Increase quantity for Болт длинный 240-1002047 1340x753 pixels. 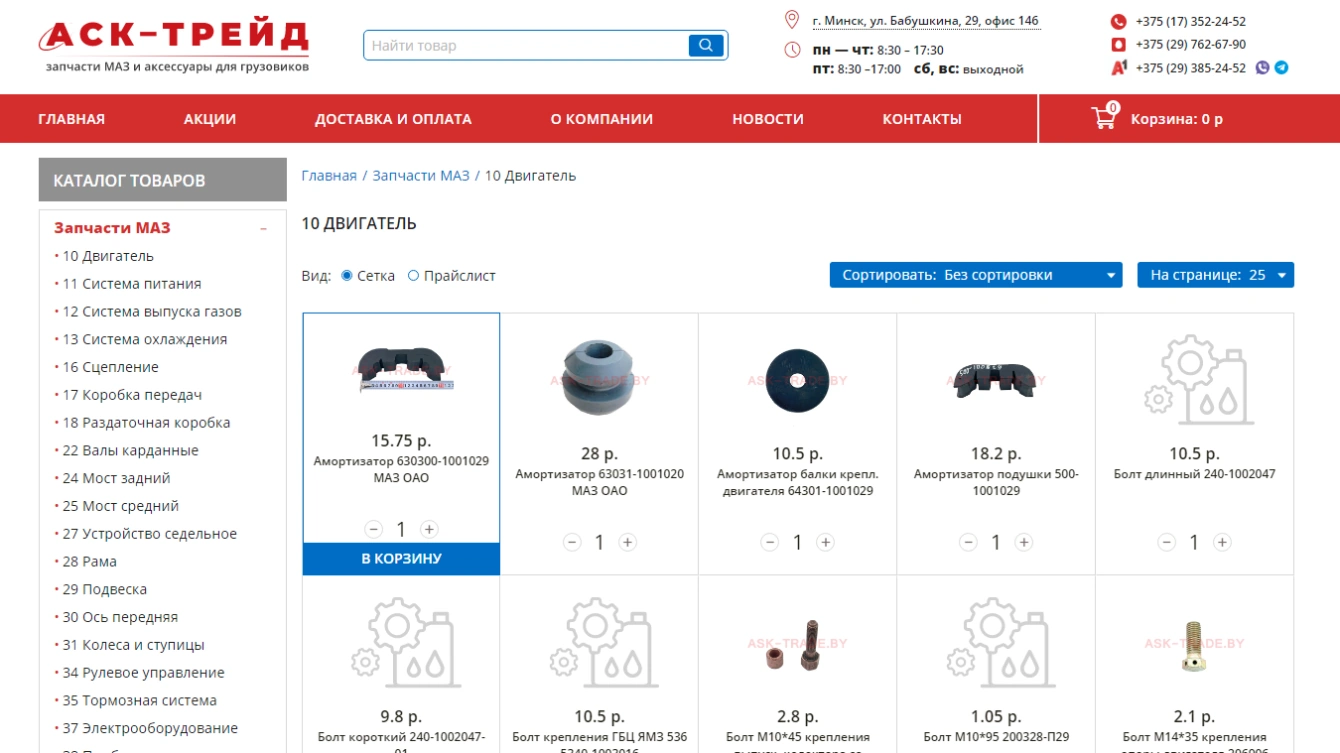(1222, 542)
